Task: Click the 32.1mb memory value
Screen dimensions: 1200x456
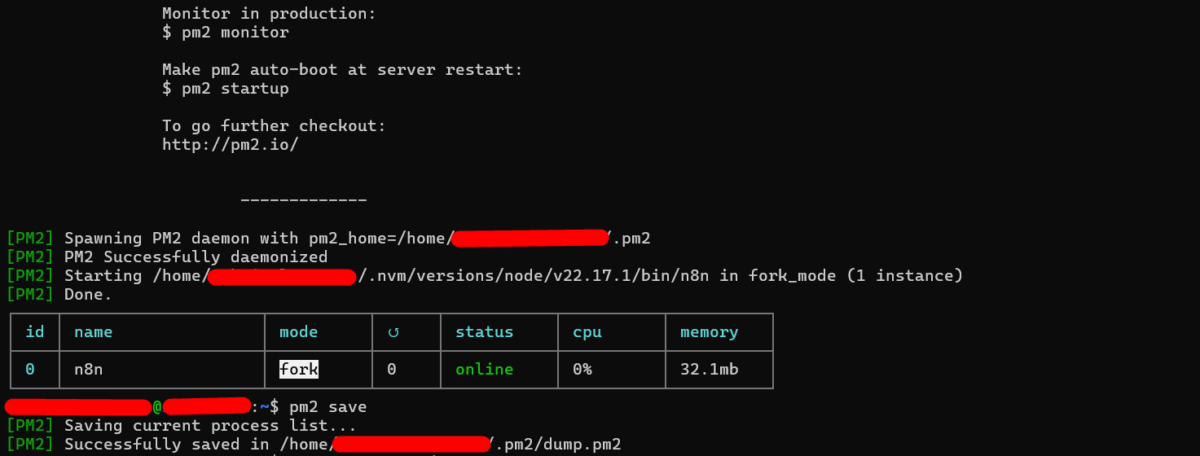Action: [x=709, y=369]
